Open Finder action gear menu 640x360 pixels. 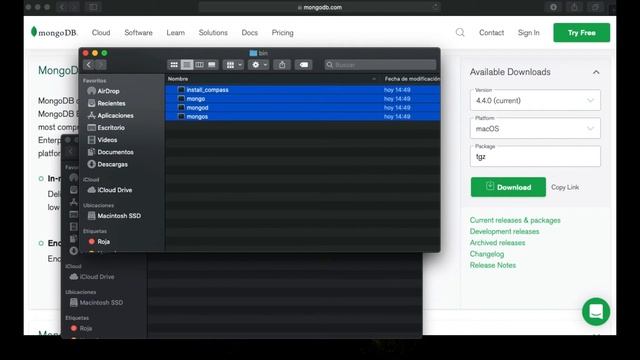(258, 64)
